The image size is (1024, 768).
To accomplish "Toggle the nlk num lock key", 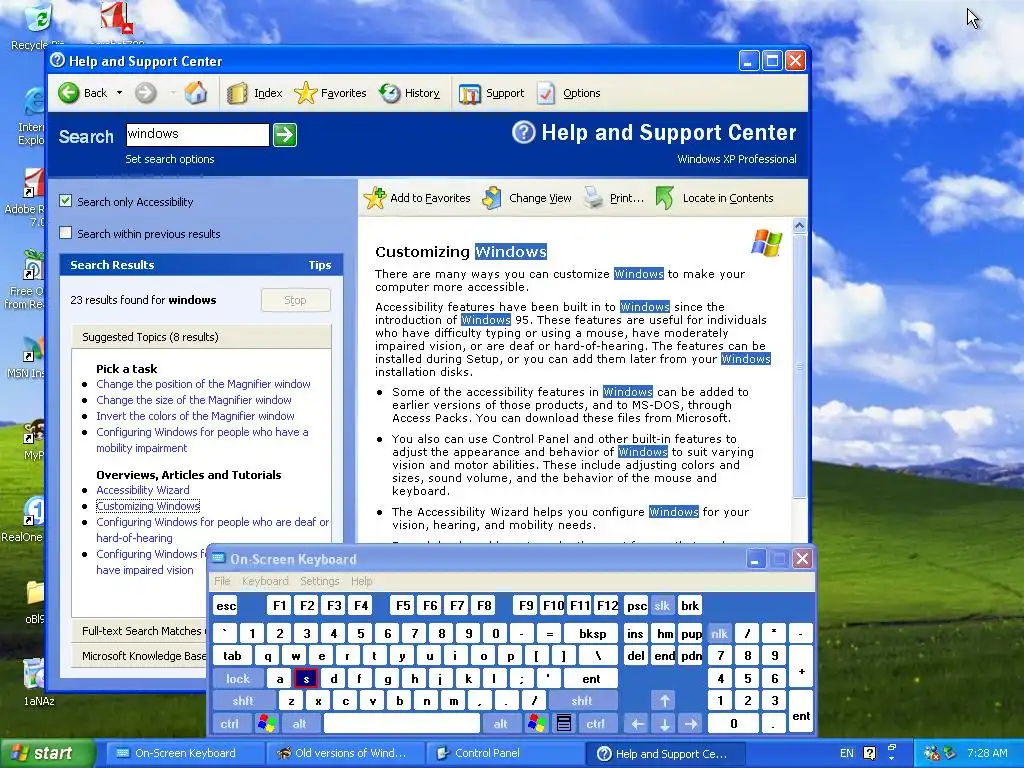I will coord(720,633).
